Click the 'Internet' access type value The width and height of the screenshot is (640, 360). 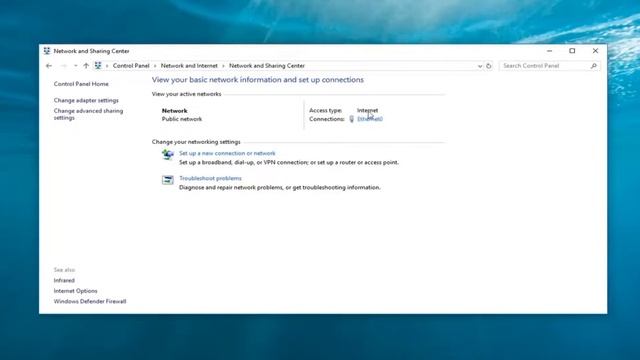(x=367, y=110)
